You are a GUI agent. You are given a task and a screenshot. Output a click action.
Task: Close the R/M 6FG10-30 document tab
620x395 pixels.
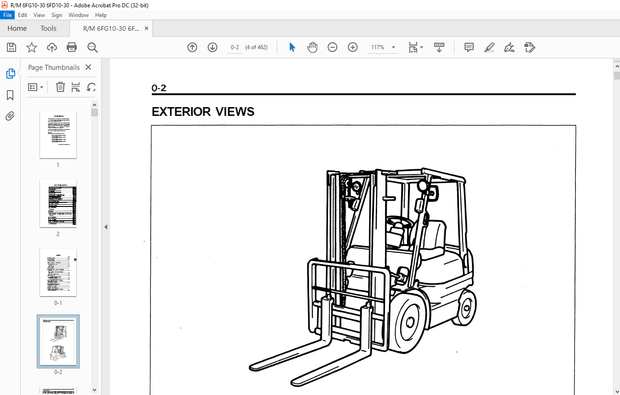(147, 28)
